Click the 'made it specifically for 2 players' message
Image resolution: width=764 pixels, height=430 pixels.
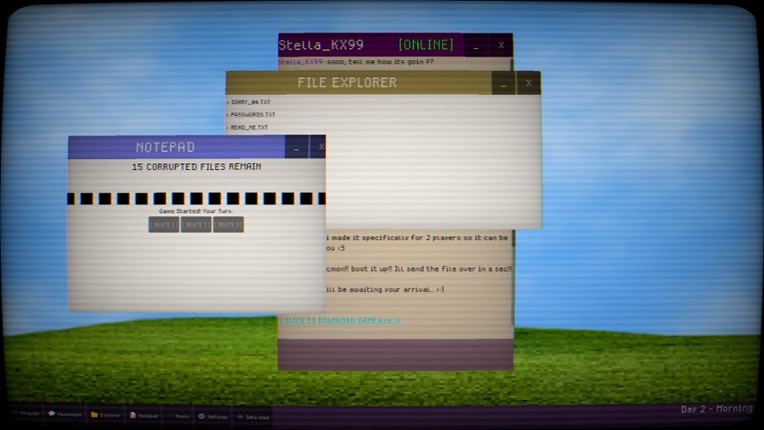coord(417,243)
